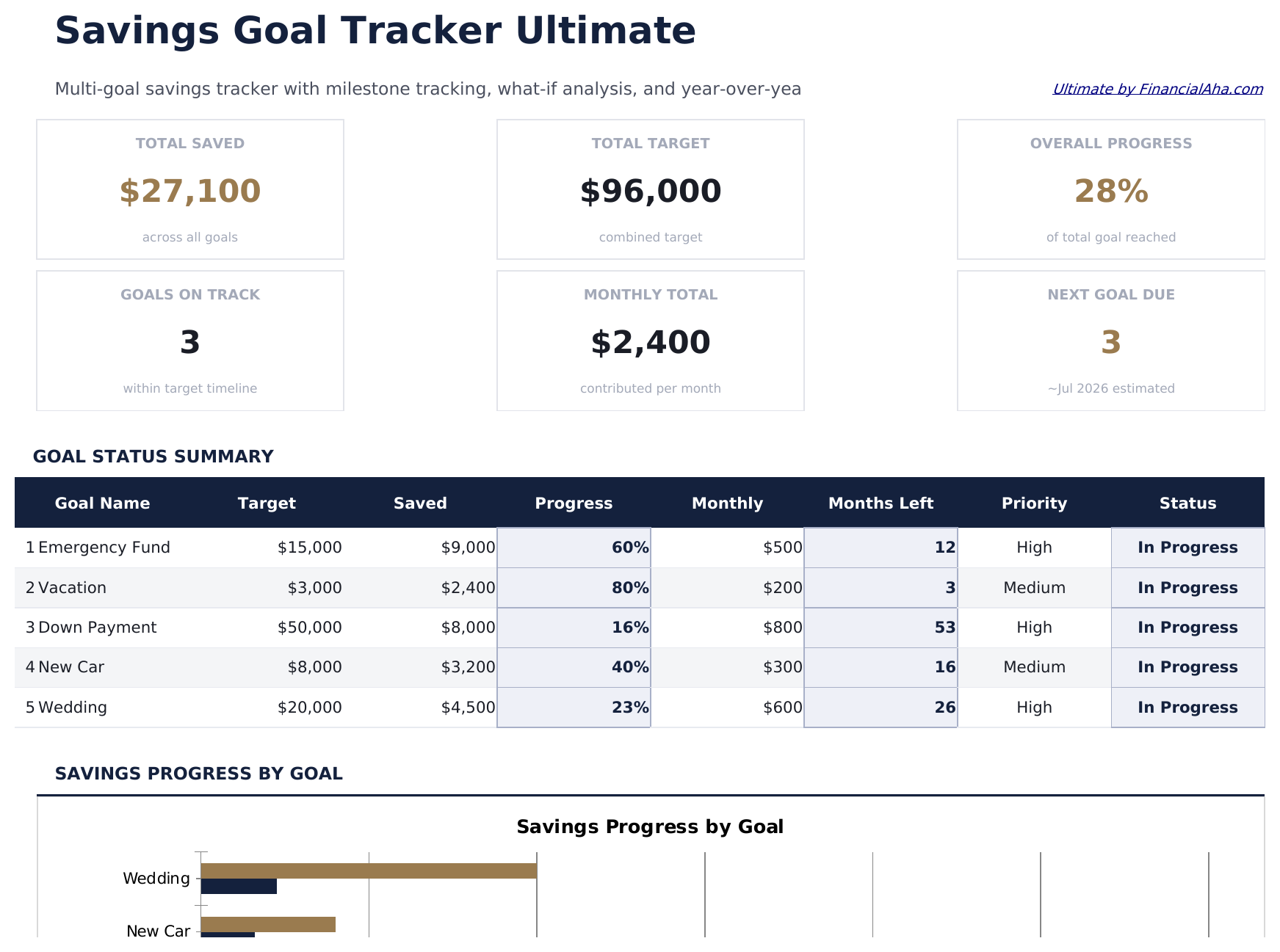The width and height of the screenshot is (1280, 952).
Task: Select the Total Saved summary card
Action: tap(189, 189)
